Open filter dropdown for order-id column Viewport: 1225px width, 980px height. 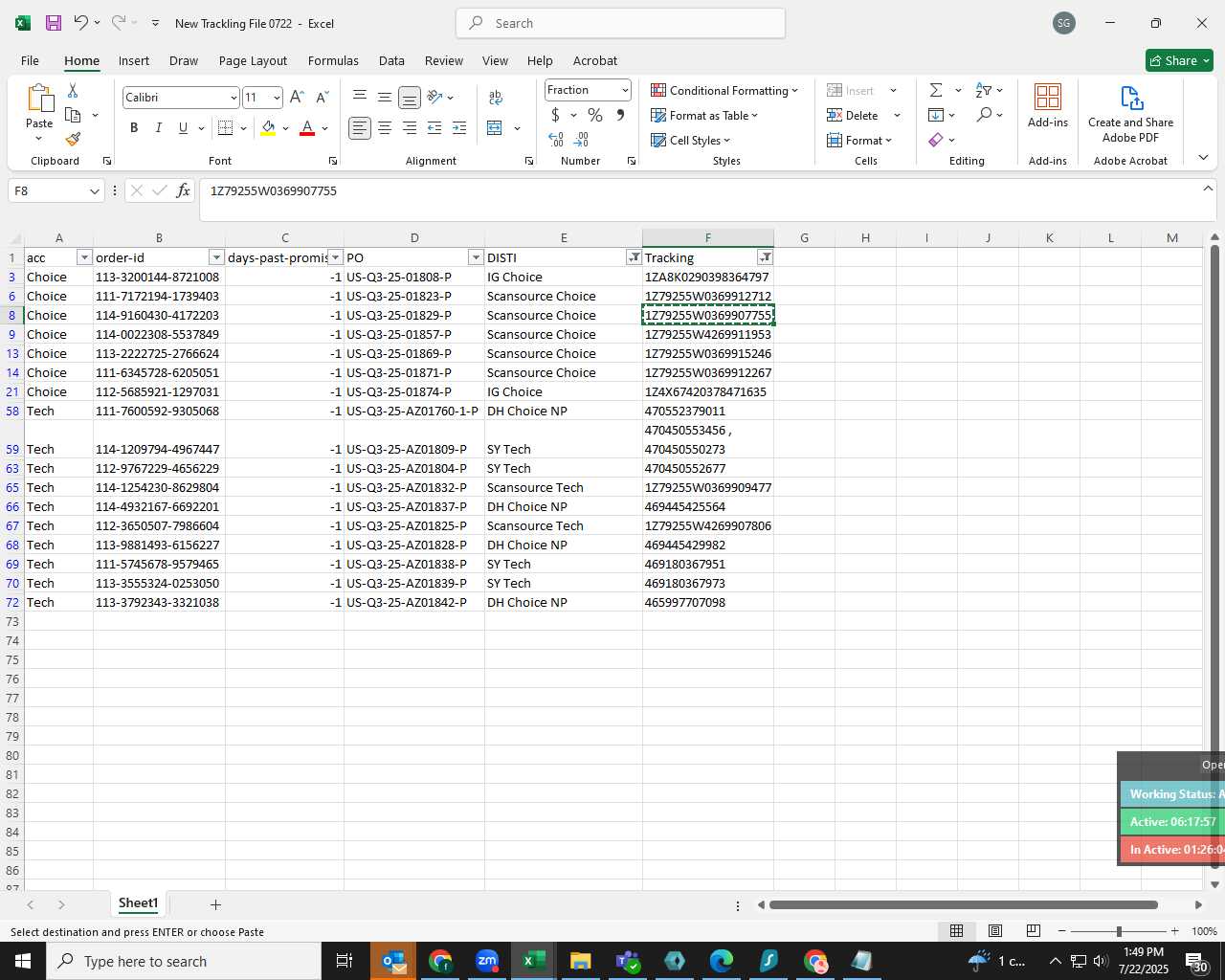[x=216, y=257]
